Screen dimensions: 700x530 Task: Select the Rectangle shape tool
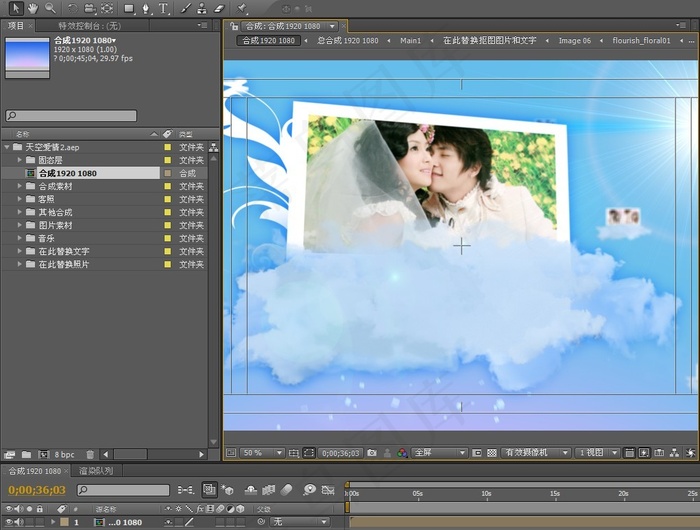(129, 8)
